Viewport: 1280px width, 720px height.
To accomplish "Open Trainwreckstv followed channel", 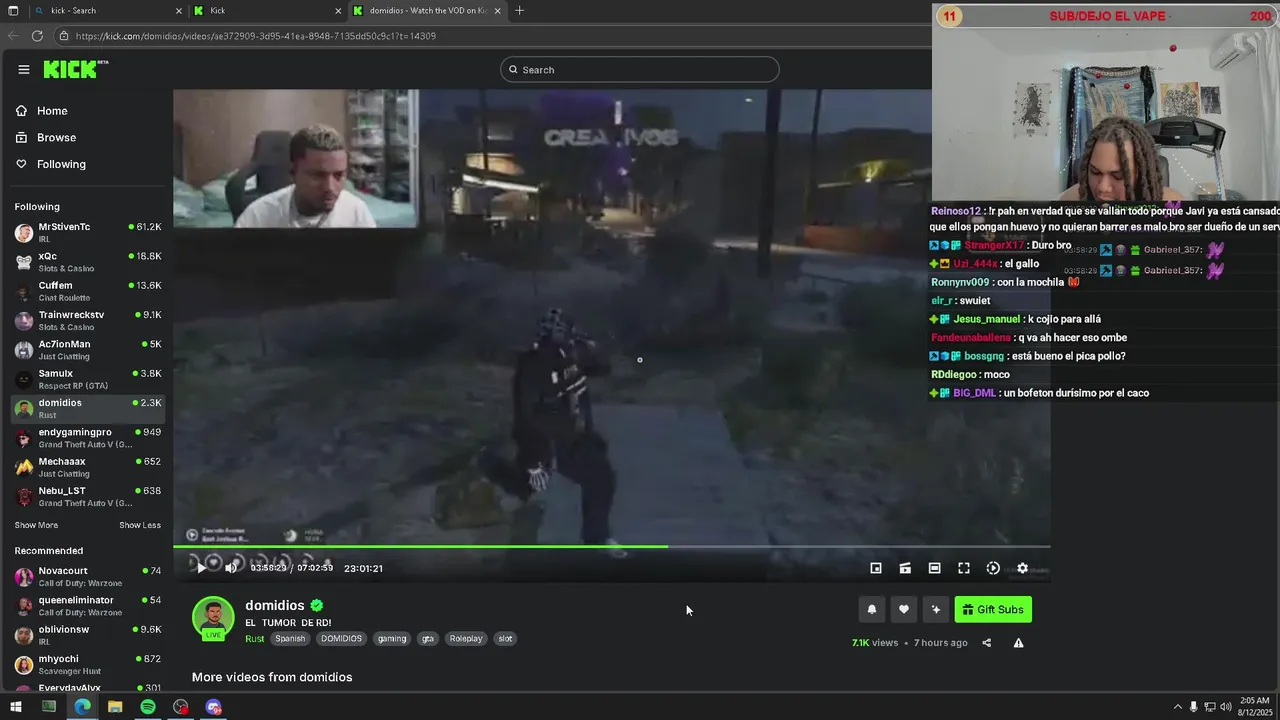I will pos(88,320).
